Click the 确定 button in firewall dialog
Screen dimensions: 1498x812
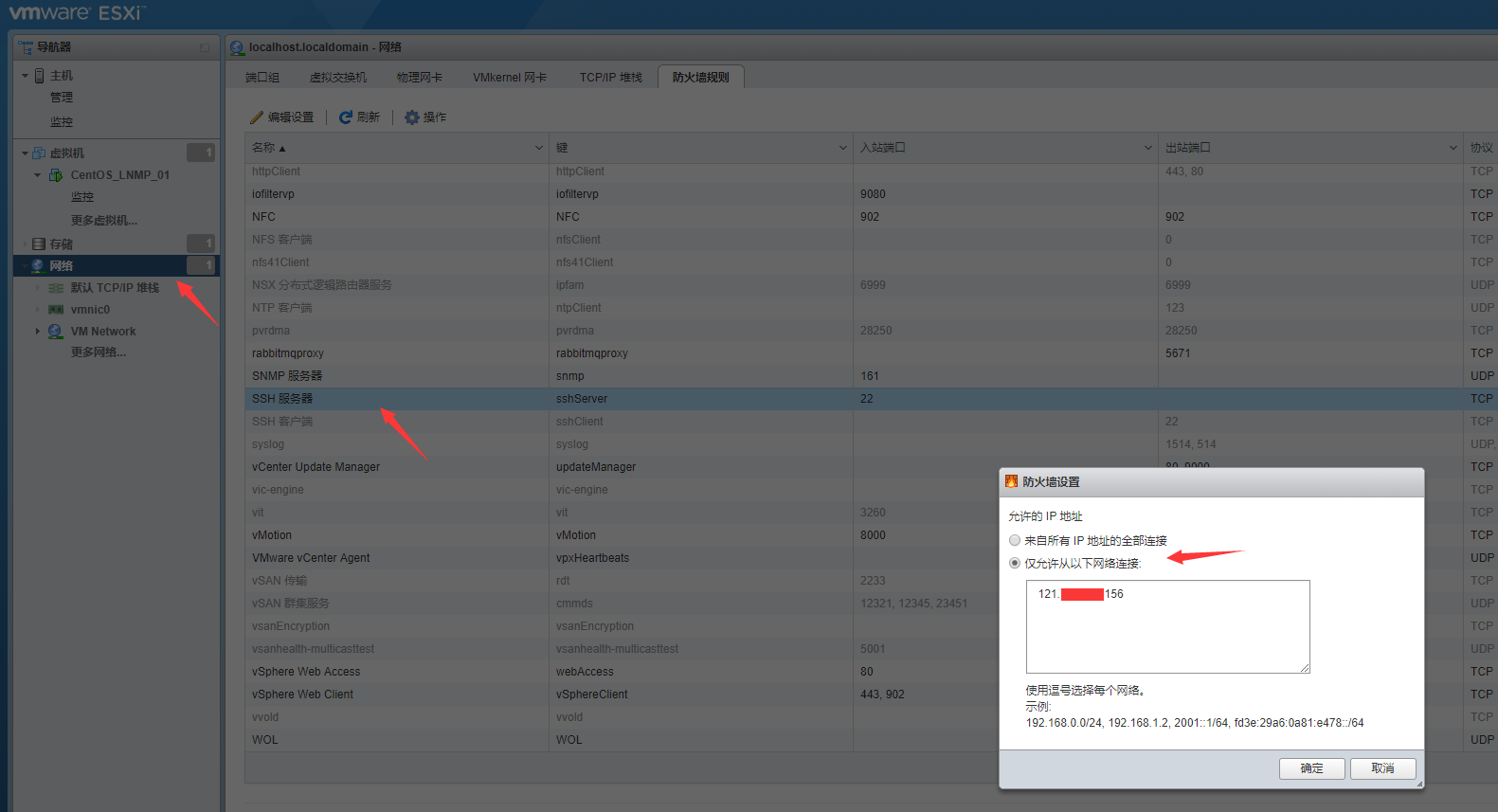pos(1311,768)
